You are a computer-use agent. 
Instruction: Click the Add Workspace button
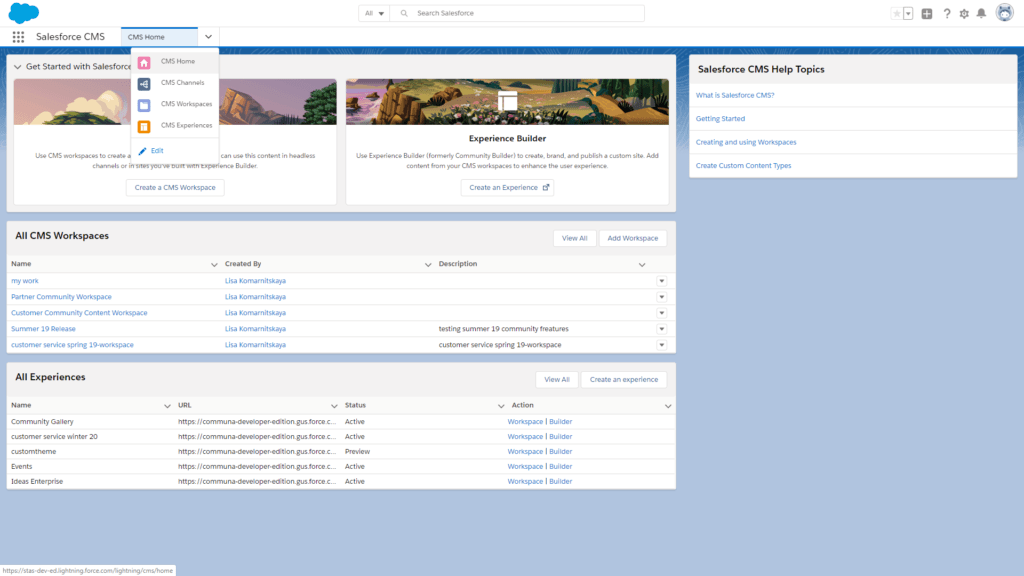coord(633,238)
